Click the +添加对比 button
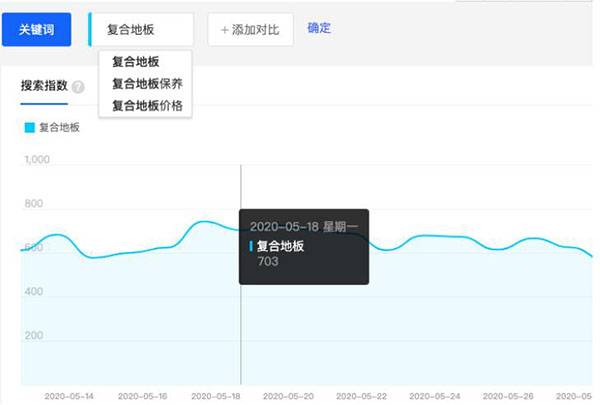 (x=250, y=30)
